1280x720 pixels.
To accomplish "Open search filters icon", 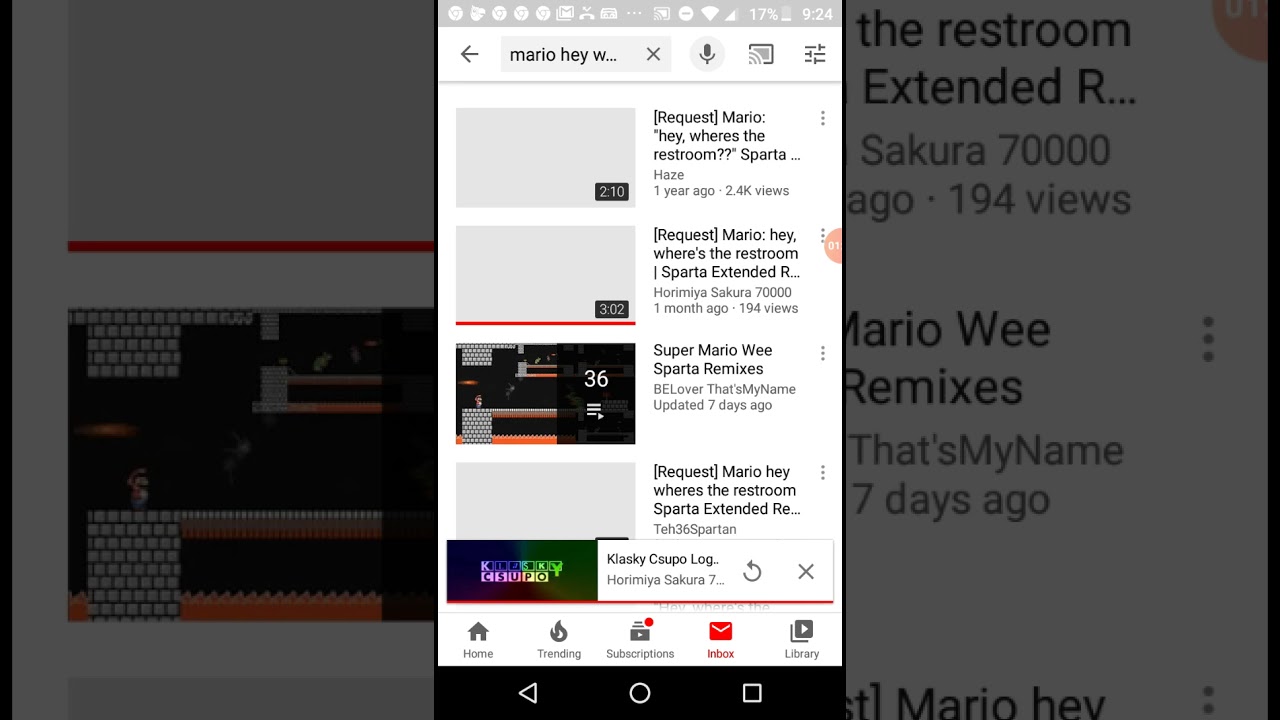I will coord(815,55).
